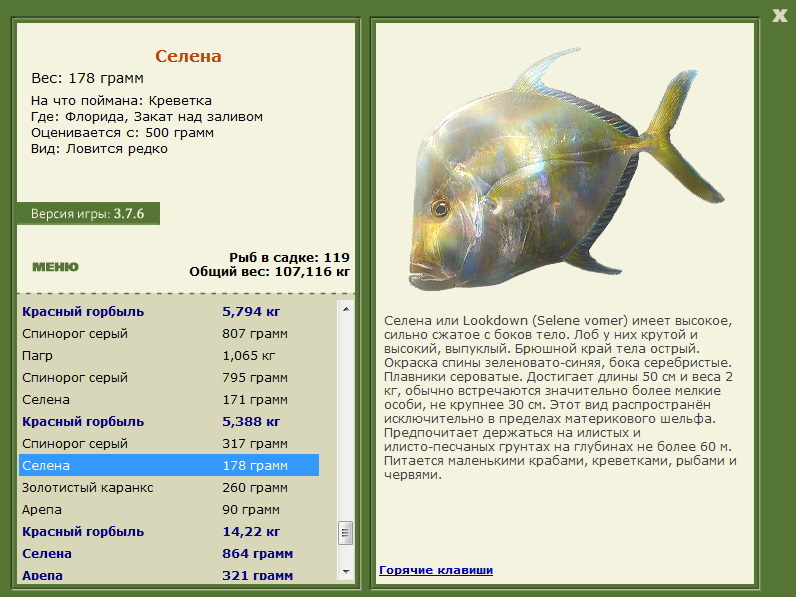Click the Версия игры: 3.7.6 label

[x=88, y=214]
